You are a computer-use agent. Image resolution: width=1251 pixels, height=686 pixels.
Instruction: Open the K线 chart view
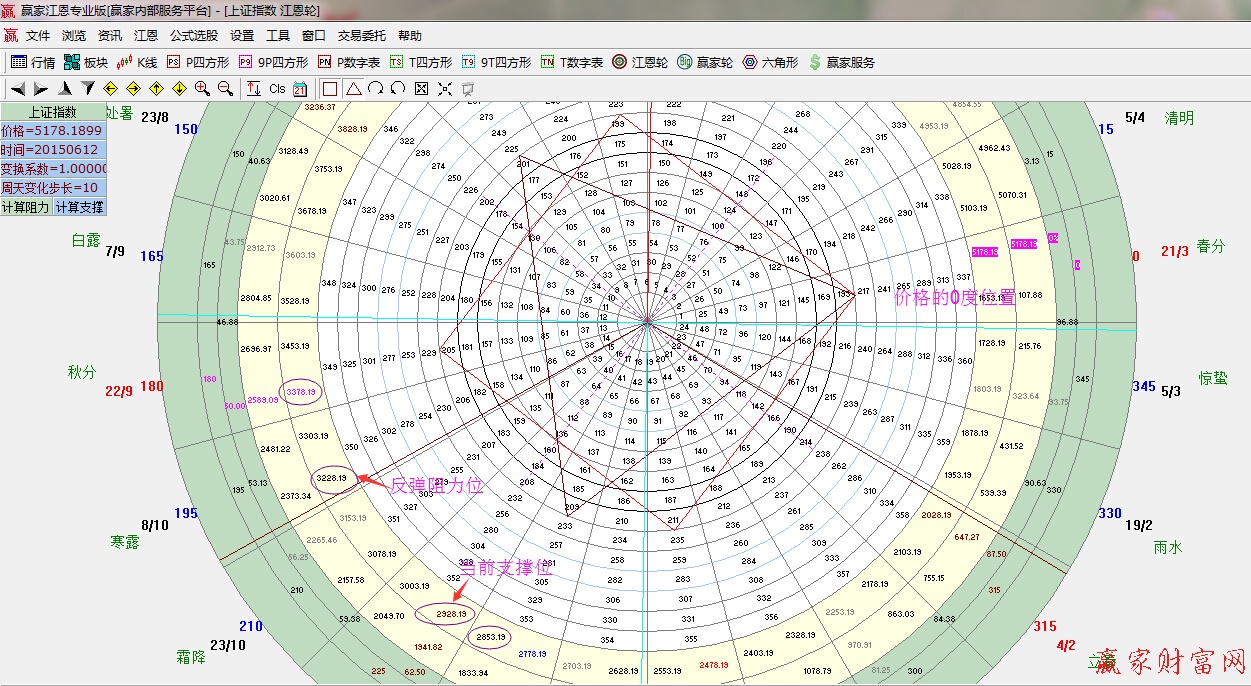click(137, 62)
